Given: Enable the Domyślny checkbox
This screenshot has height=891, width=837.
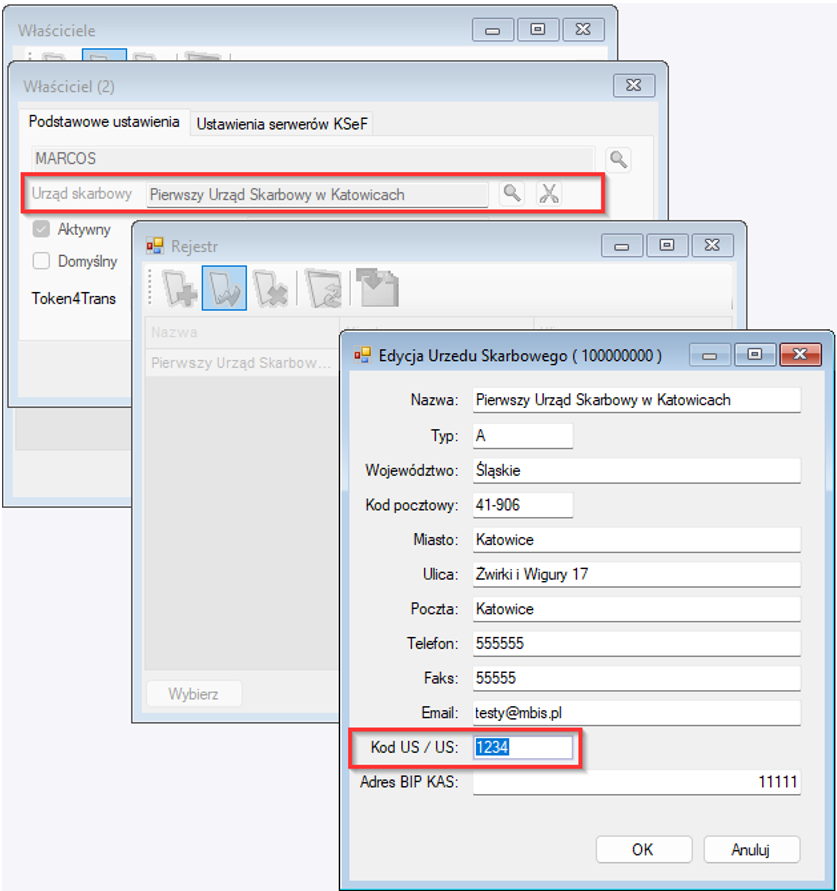Looking at the screenshot, I should [x=42, y=262].
